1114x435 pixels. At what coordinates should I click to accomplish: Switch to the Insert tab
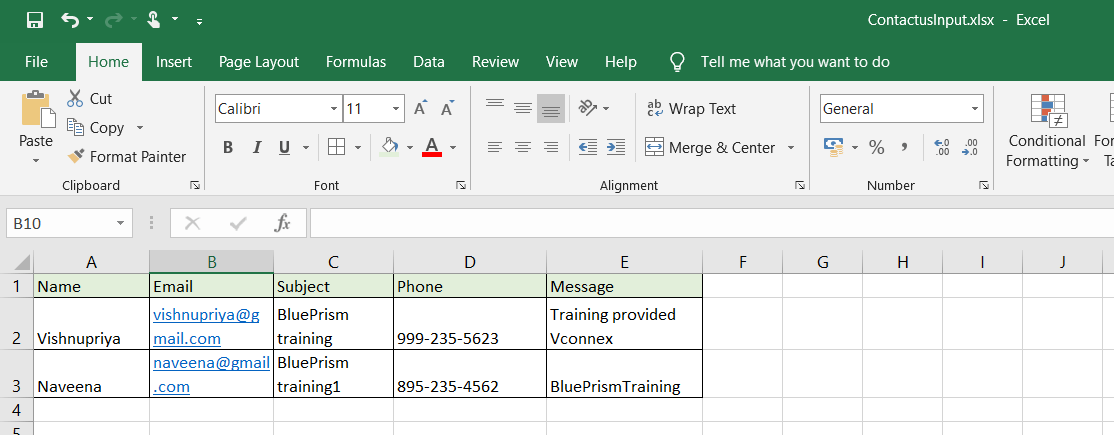point(174,62)
